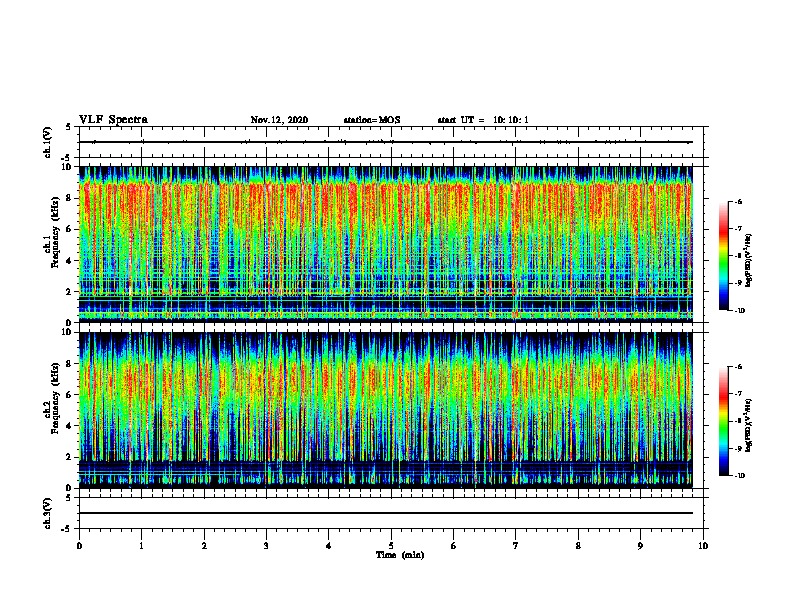Select the ch.1 "Frequency (kHz)" axis label
Screen dimensions: 792x612
point(55,232)
